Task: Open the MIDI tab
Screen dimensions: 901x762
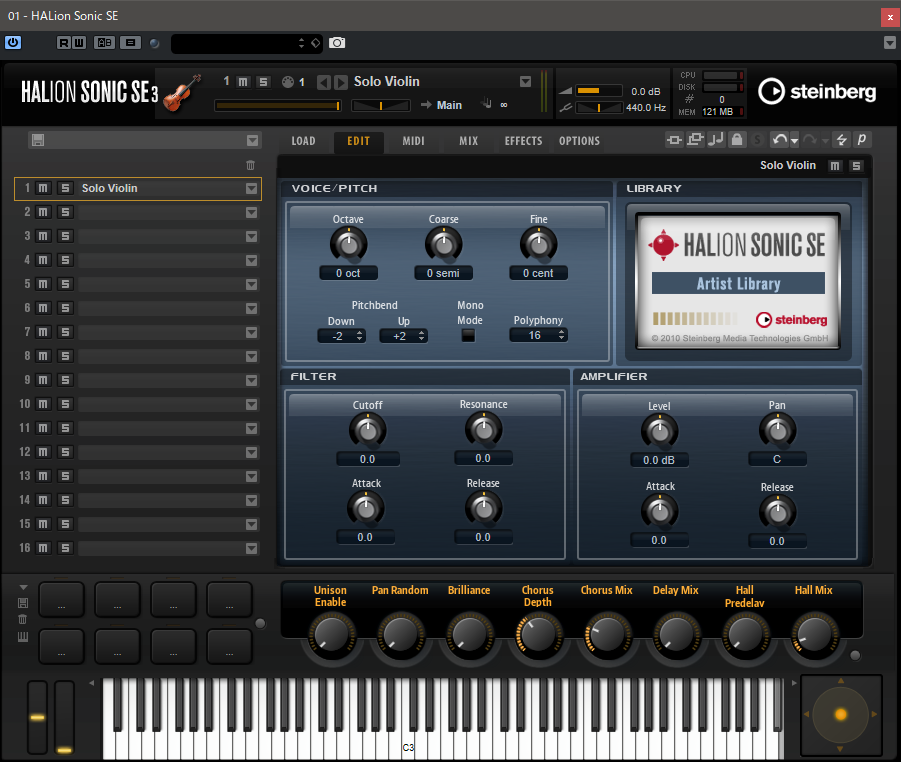Action: coord(413,141)
